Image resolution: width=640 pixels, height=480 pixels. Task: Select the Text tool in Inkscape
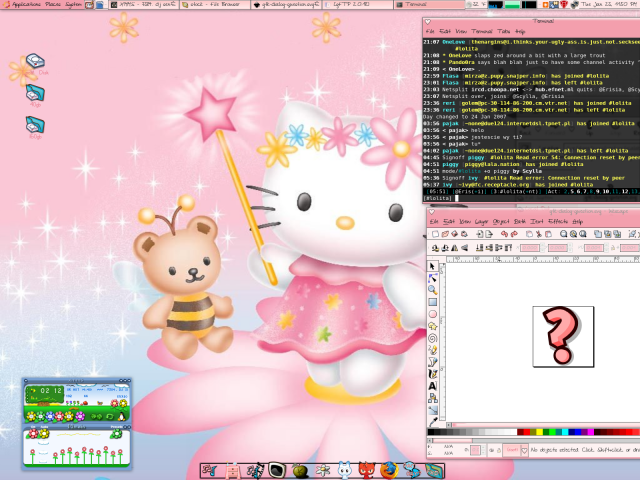coord(432,386)
